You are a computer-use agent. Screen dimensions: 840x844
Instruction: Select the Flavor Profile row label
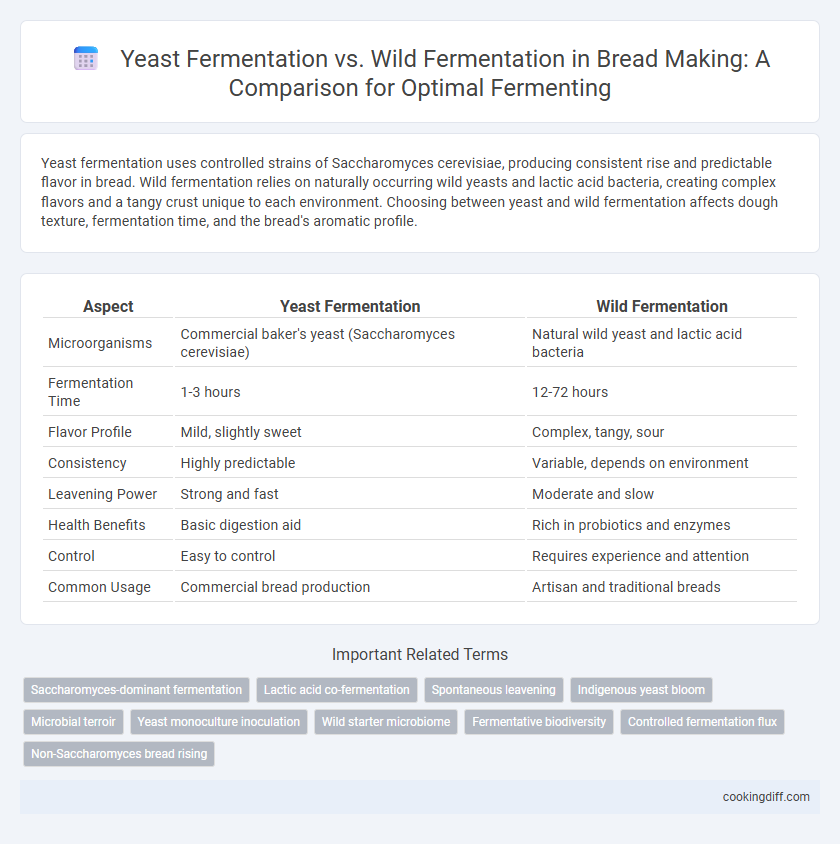(90, 432)
